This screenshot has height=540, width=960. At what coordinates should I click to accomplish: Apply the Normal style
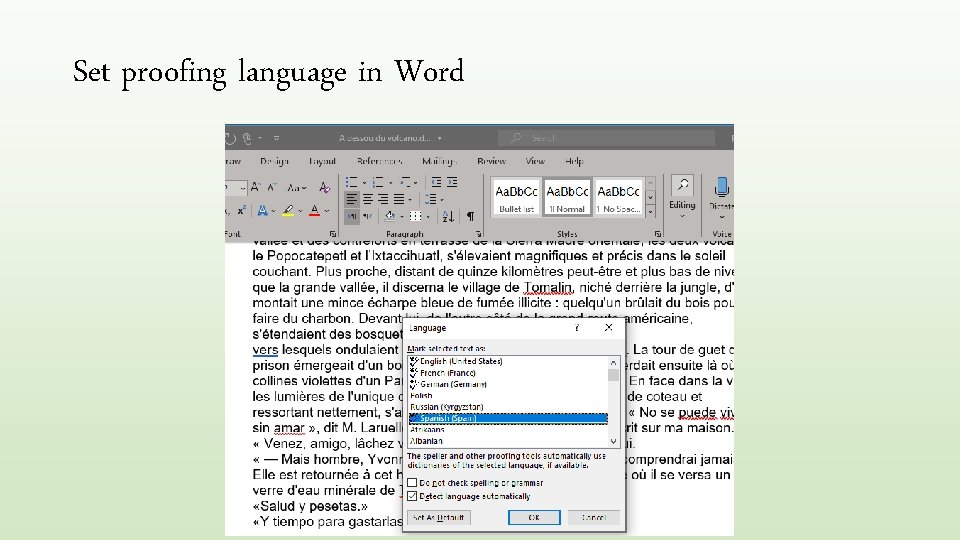click(x=567, y=197)
